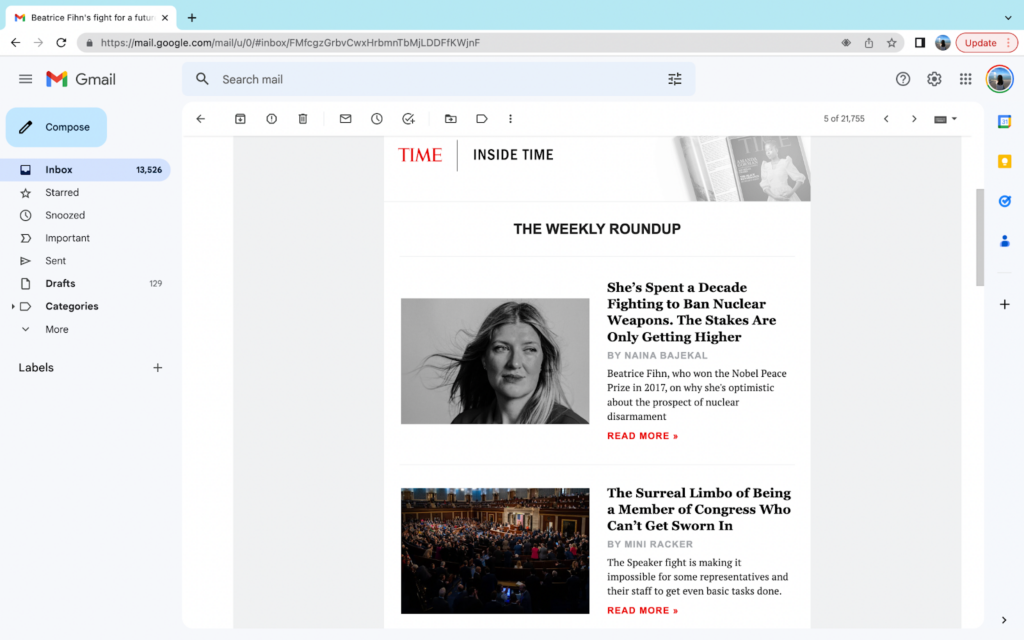Viewport: 1024px width, 640px height.
Task: Click Update Chrome button
Action: pyautogui.click(x=986, y=43)
